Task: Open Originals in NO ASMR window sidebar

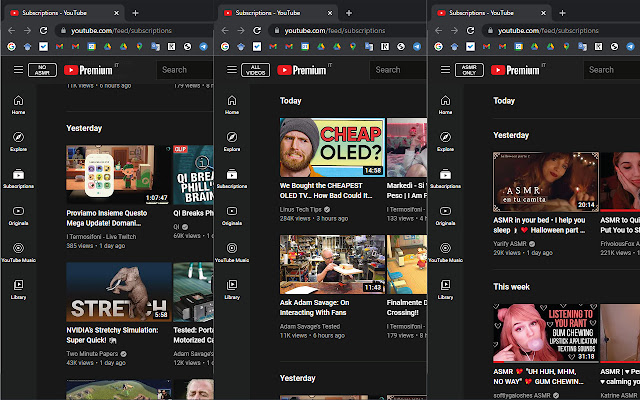Action: [18, 216]
